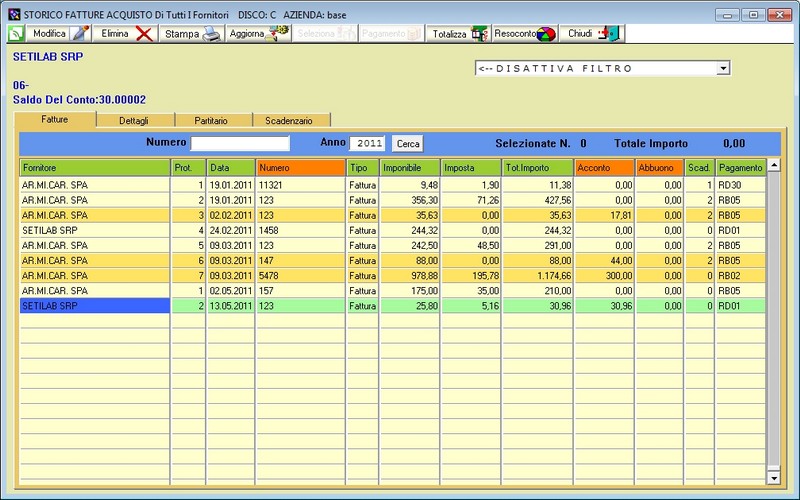The height and width of the screenshot is (500, 800).
Task: Open the Disattiva Filtro dropdown
Action: pos(723,68)
